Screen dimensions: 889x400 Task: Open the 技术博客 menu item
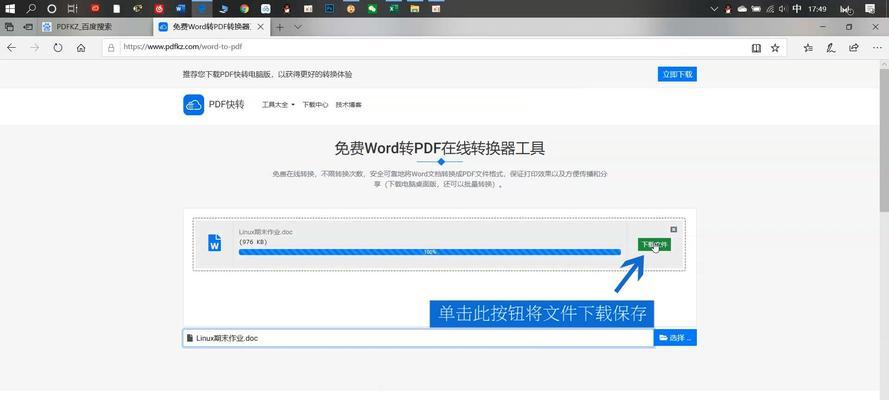(348, 105)
